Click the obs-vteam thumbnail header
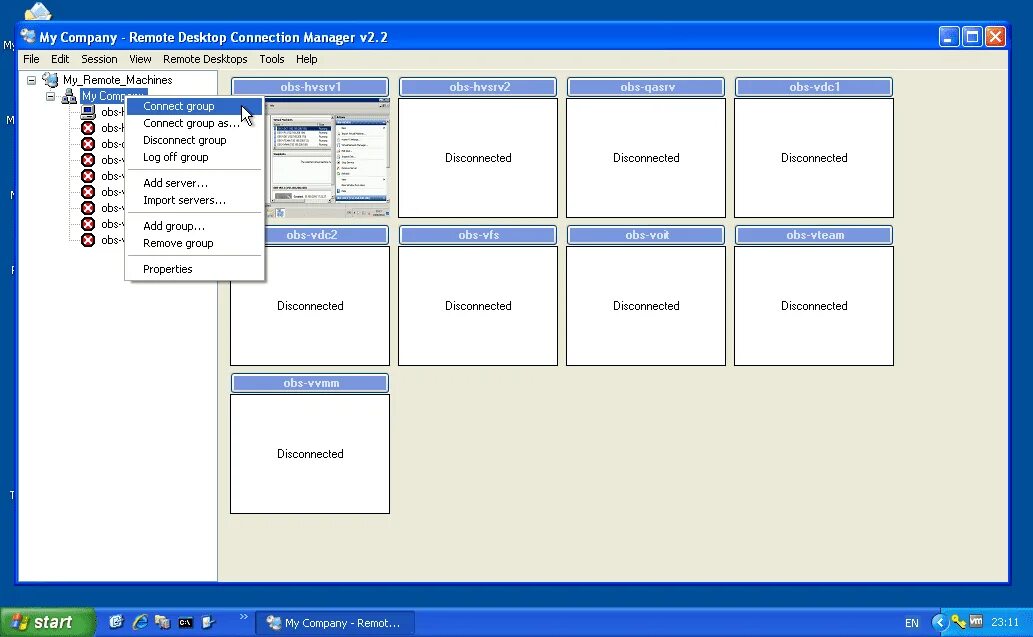This screenshot has height=637, width=1033. (814, 235)
